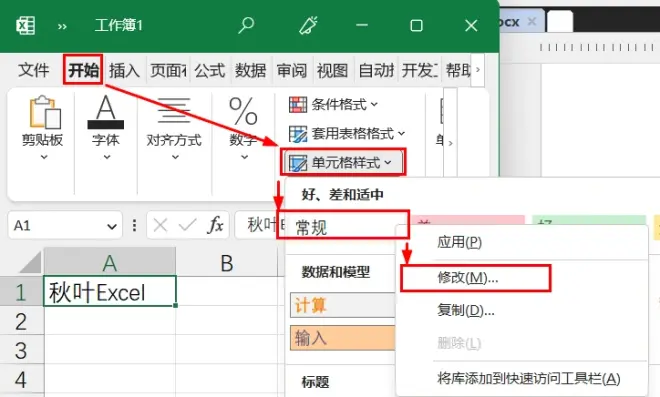Image resolution: width=660 pixels, height=397 pixels.
Task: Click the select-all corner triangle
Action: pyautogui.click(x=31, y=263)
